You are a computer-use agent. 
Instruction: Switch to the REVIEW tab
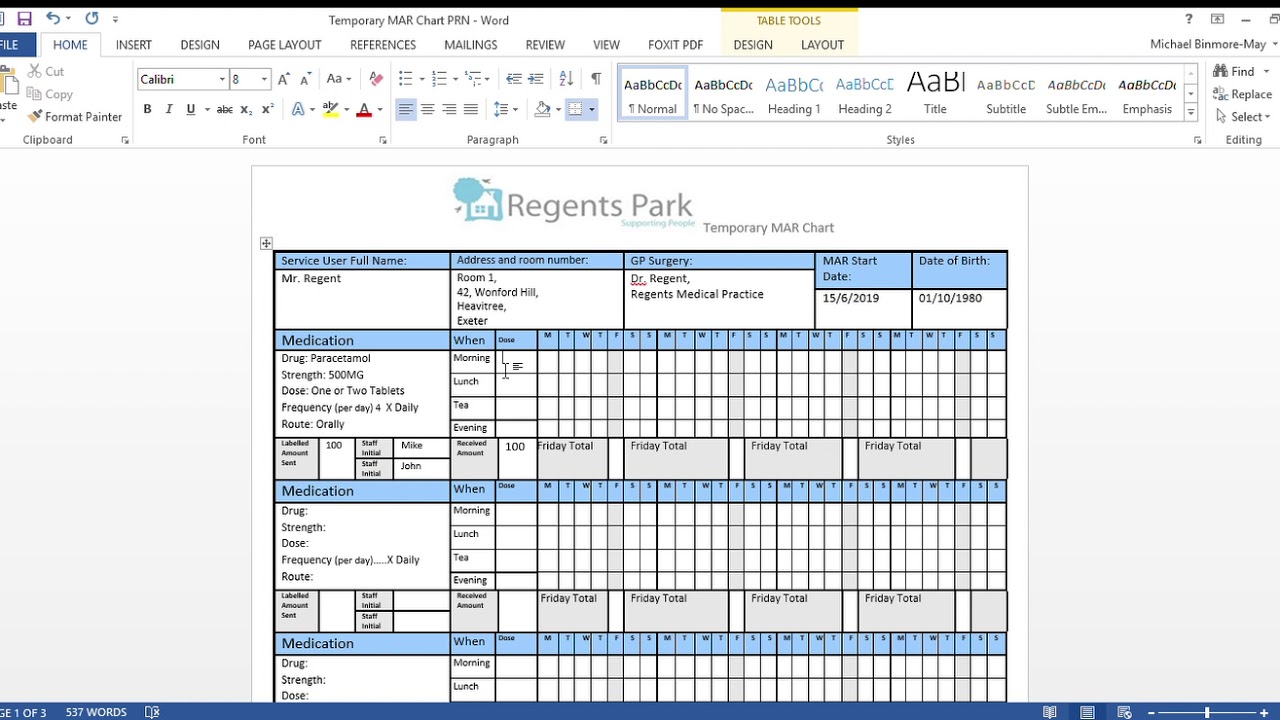coord(545,45)
